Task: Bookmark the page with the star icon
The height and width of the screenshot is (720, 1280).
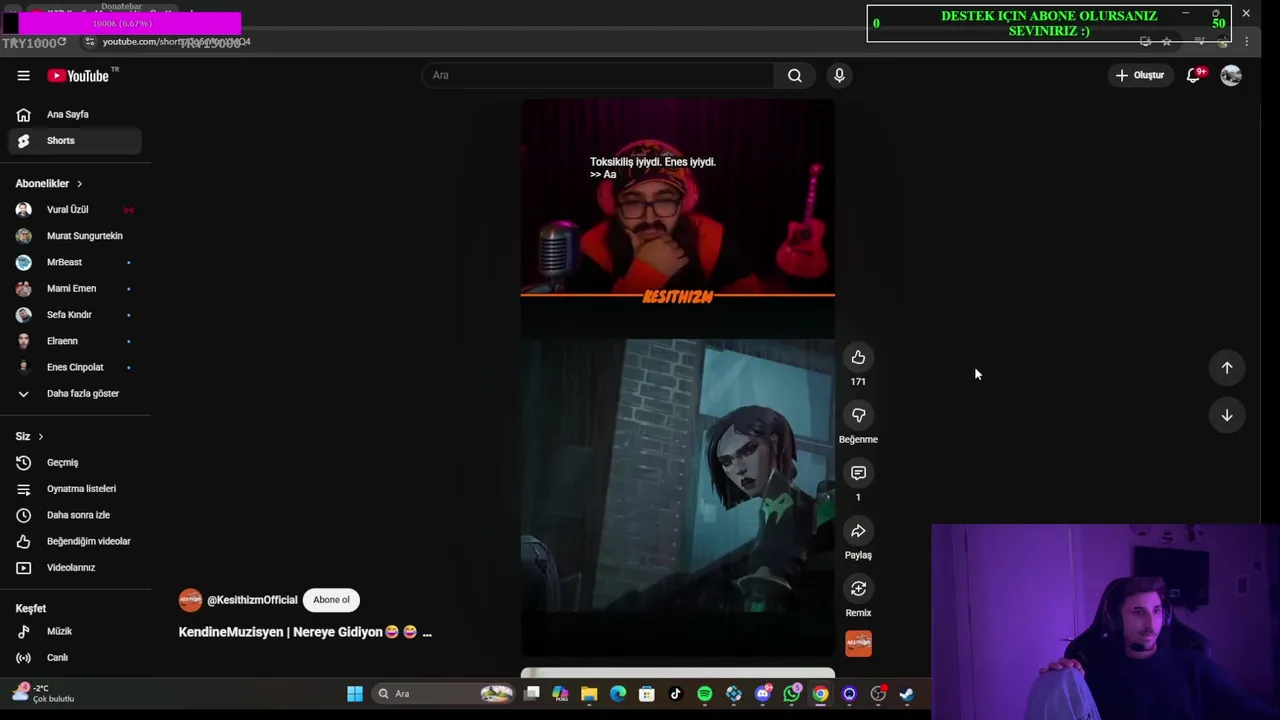Action: coord(1166,42)
